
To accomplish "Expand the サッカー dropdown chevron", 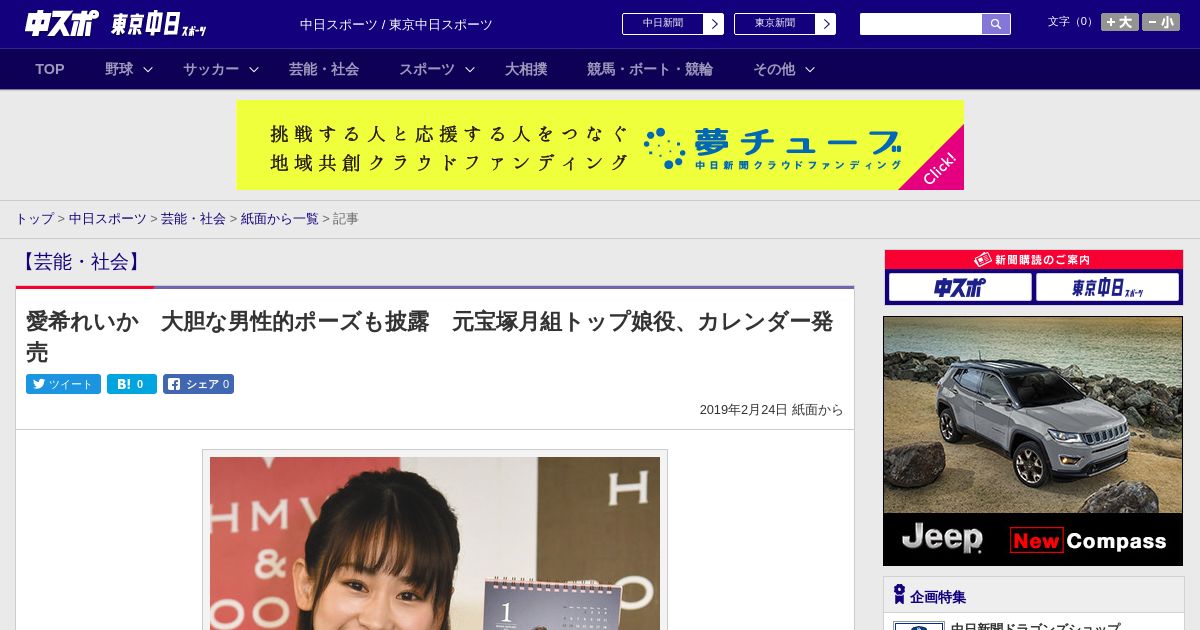I will click(x=254, y=70).
